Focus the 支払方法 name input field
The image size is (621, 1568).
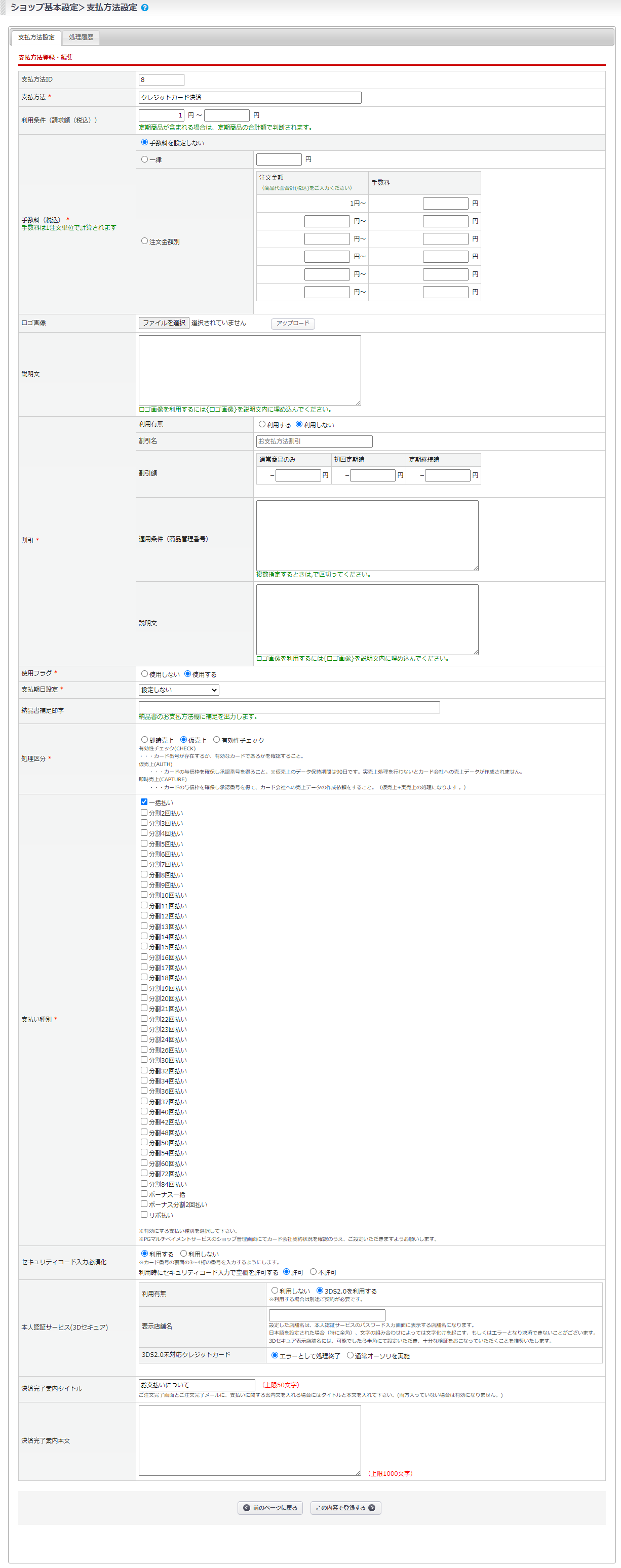(x=250, y=97)
